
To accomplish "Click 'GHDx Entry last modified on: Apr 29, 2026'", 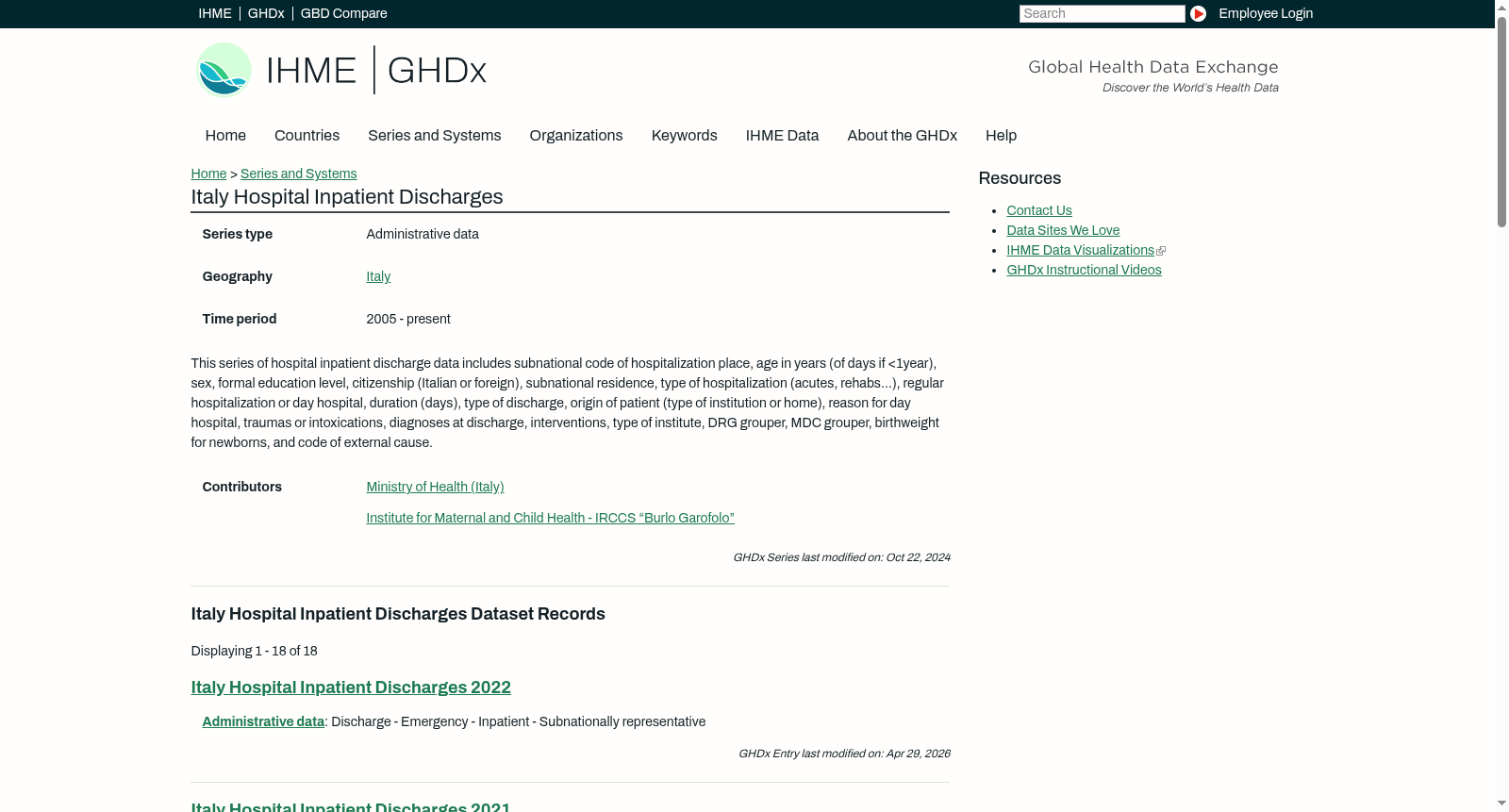I will point(844,754).
